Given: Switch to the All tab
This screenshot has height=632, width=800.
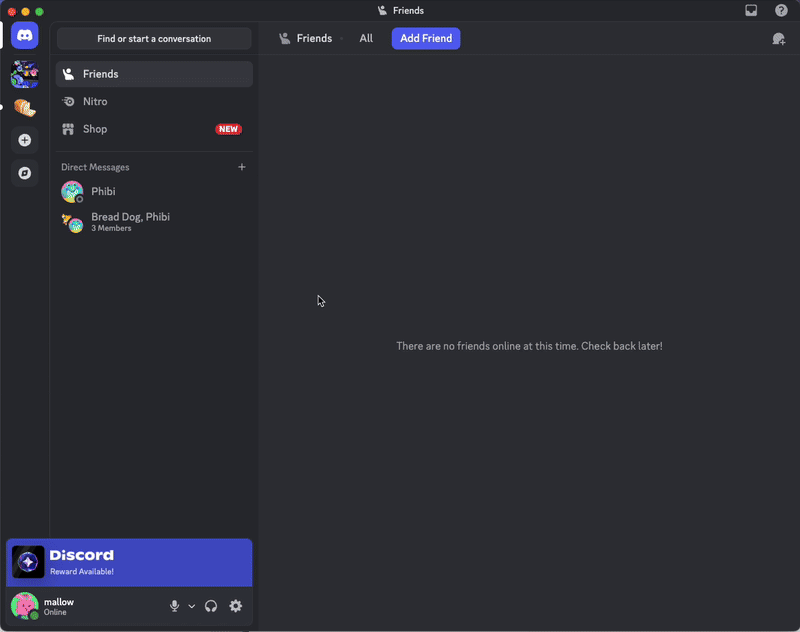Looking at the screenshot, I should [x=366, y=38].
